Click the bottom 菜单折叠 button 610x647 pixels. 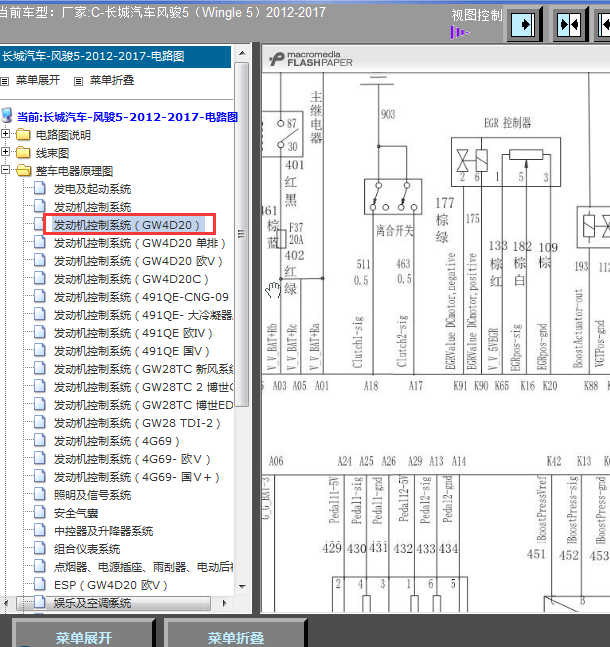(236, 637)
